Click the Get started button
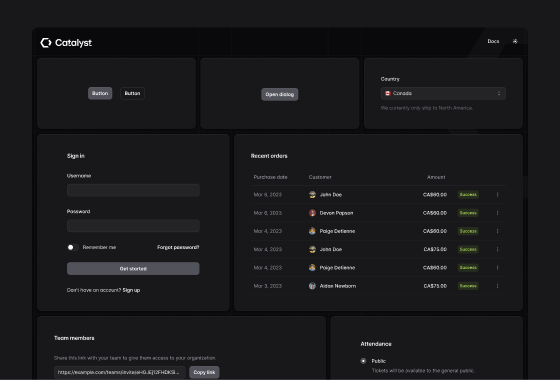 click(133, 269)
